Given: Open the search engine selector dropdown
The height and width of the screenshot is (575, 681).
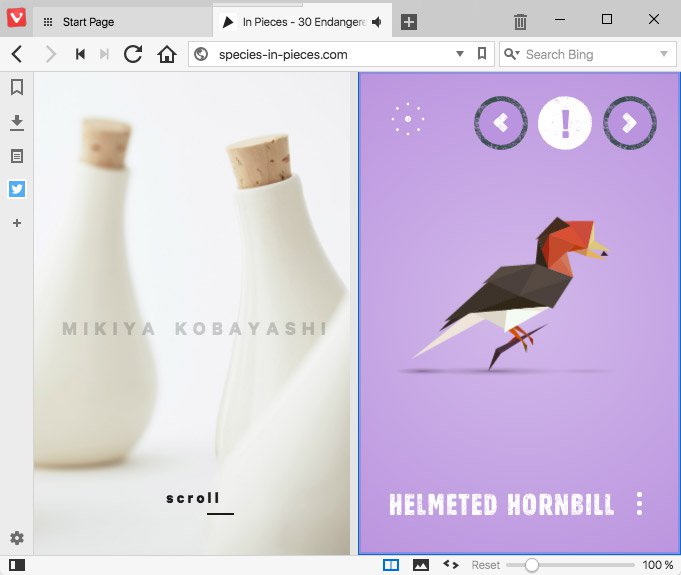Looking at the screenshot, I should point(664,54).
